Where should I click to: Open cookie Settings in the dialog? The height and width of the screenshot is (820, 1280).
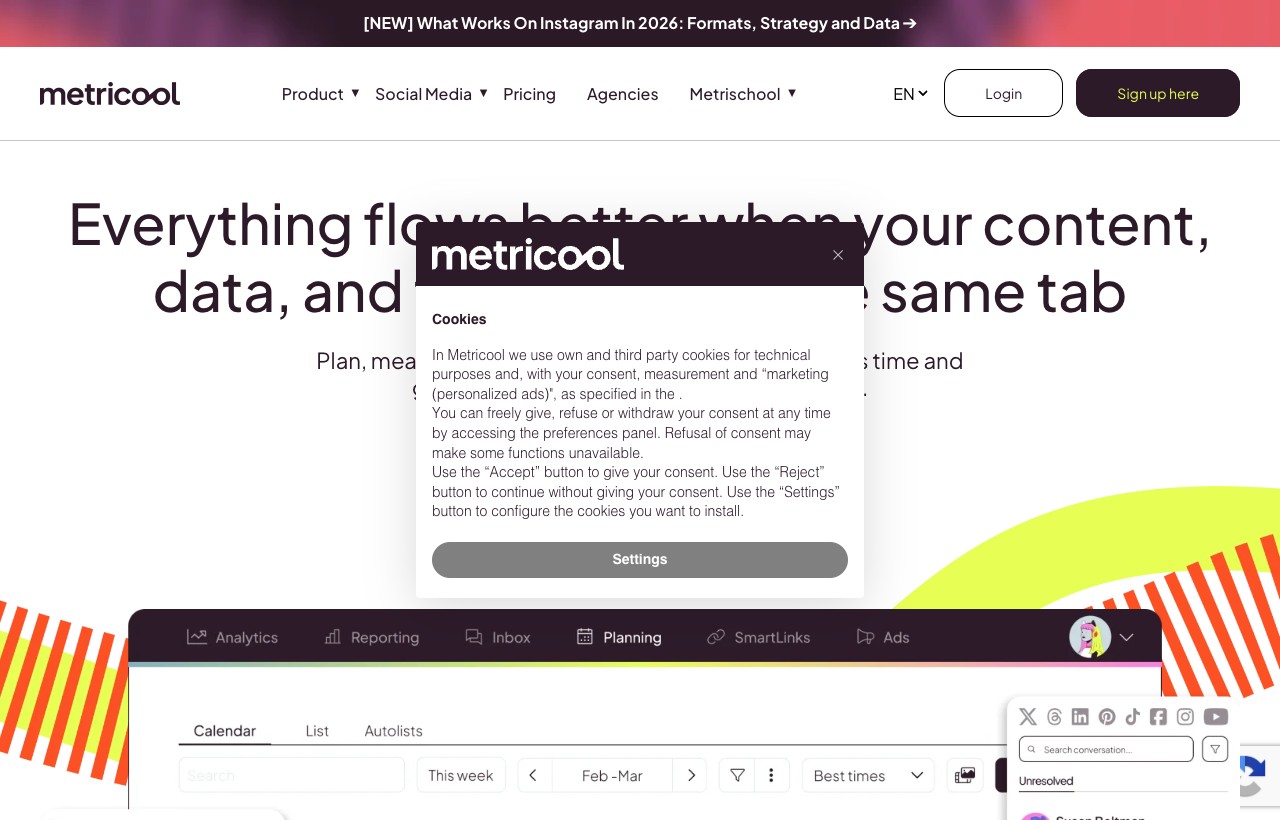click(x=640, y=560)
